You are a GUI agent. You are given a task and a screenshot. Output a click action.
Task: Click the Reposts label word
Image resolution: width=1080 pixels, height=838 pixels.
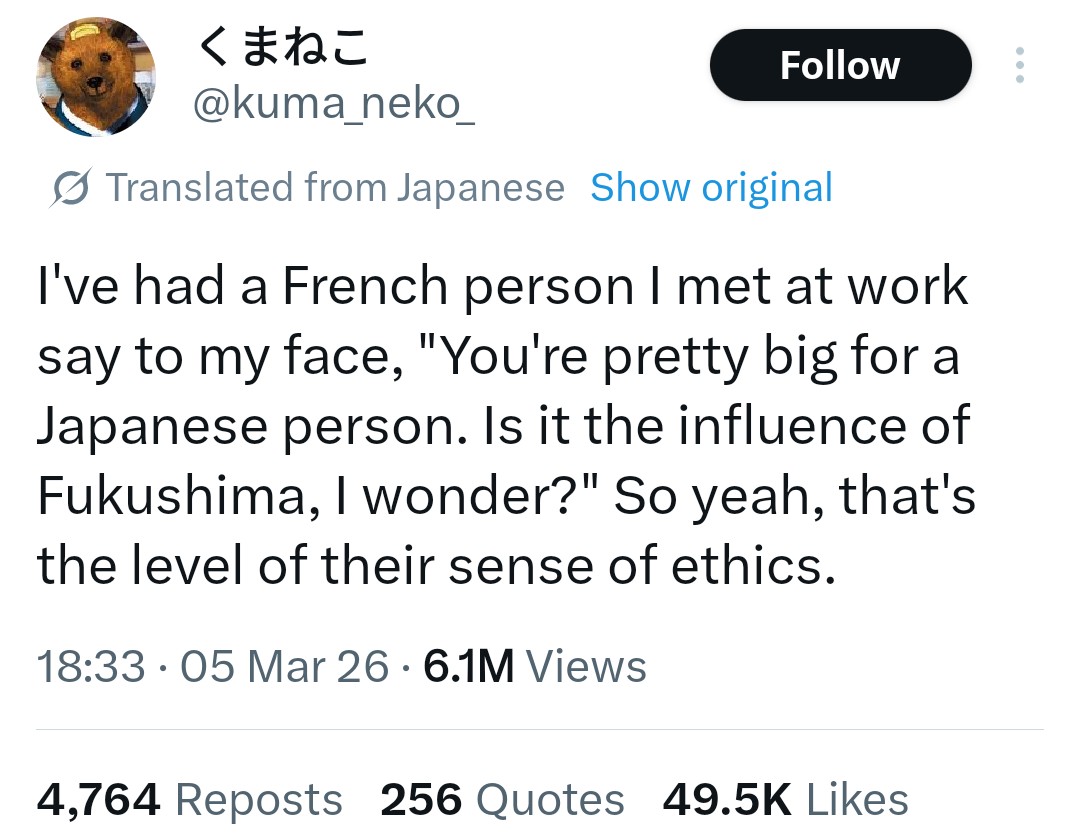259,799
